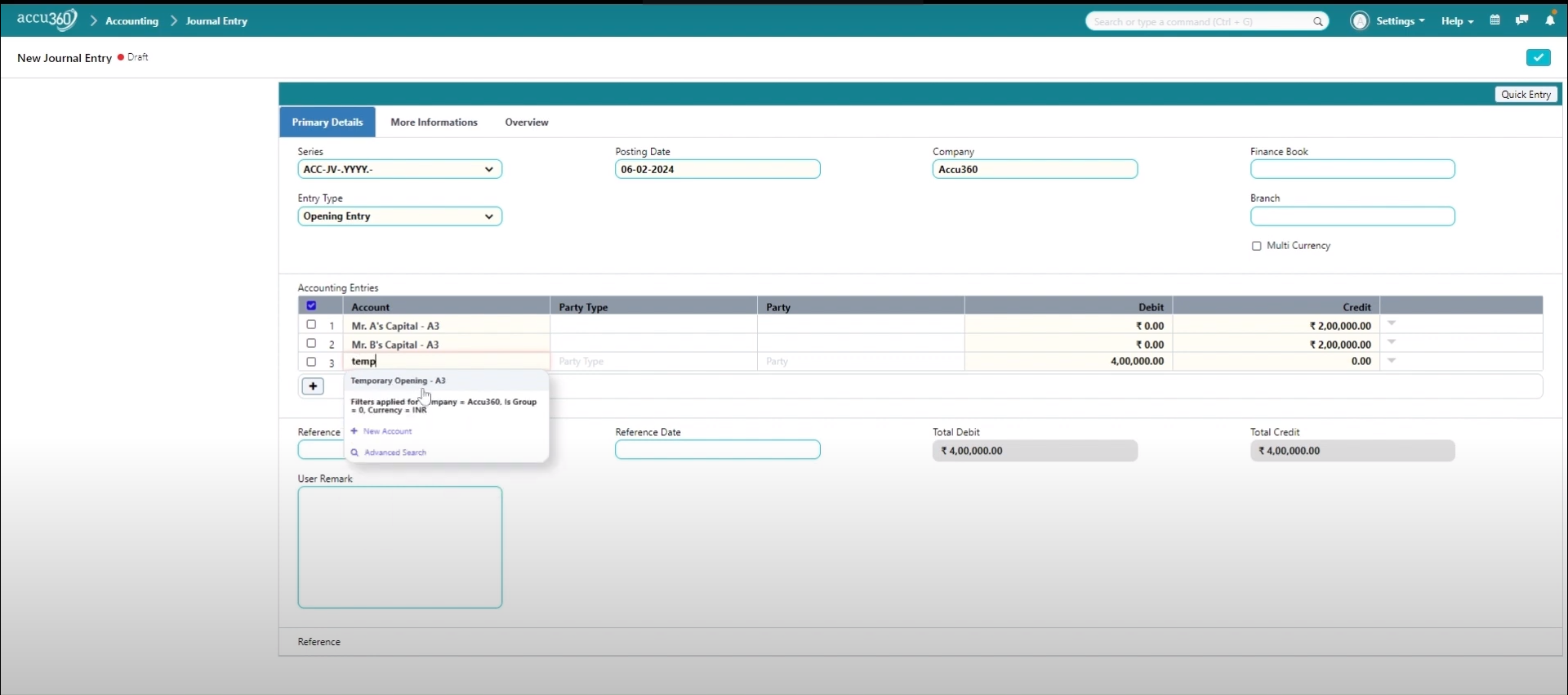This screenshot has width=1568, height=695.
Task: Expand row 1 edit arrow
Action: point(1392,323)
